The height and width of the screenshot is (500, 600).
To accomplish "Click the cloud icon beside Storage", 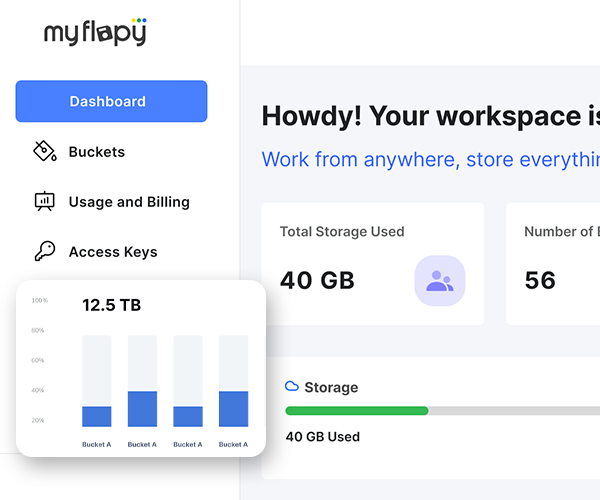I will 292,386.
